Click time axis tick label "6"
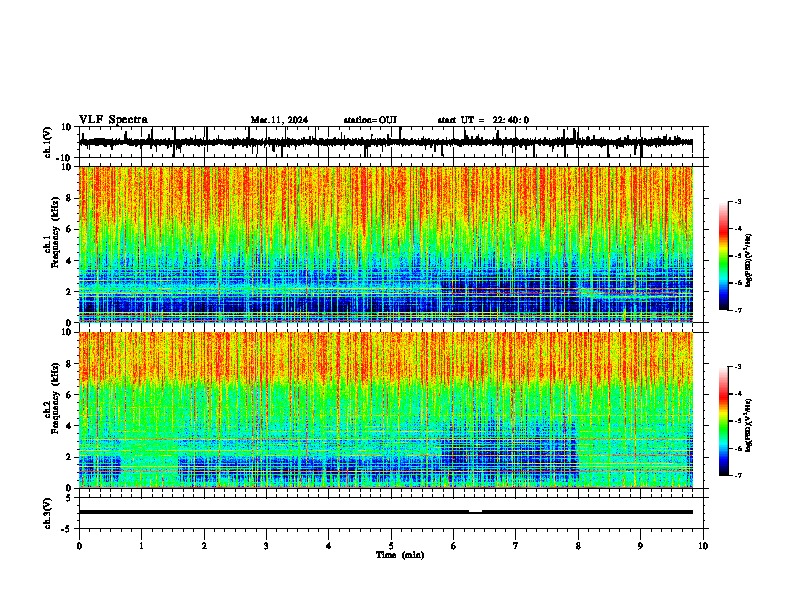Image resolution: width=792 pixels, height=612 pixels. [454, 546]
